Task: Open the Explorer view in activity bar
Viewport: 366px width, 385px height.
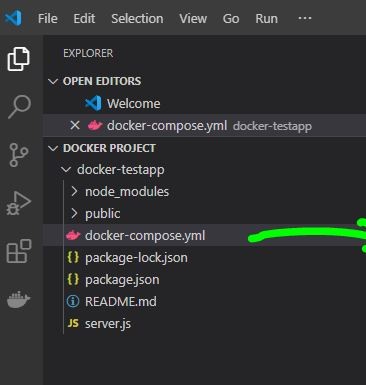Action: pyautogui.click(x=19, y=59)
